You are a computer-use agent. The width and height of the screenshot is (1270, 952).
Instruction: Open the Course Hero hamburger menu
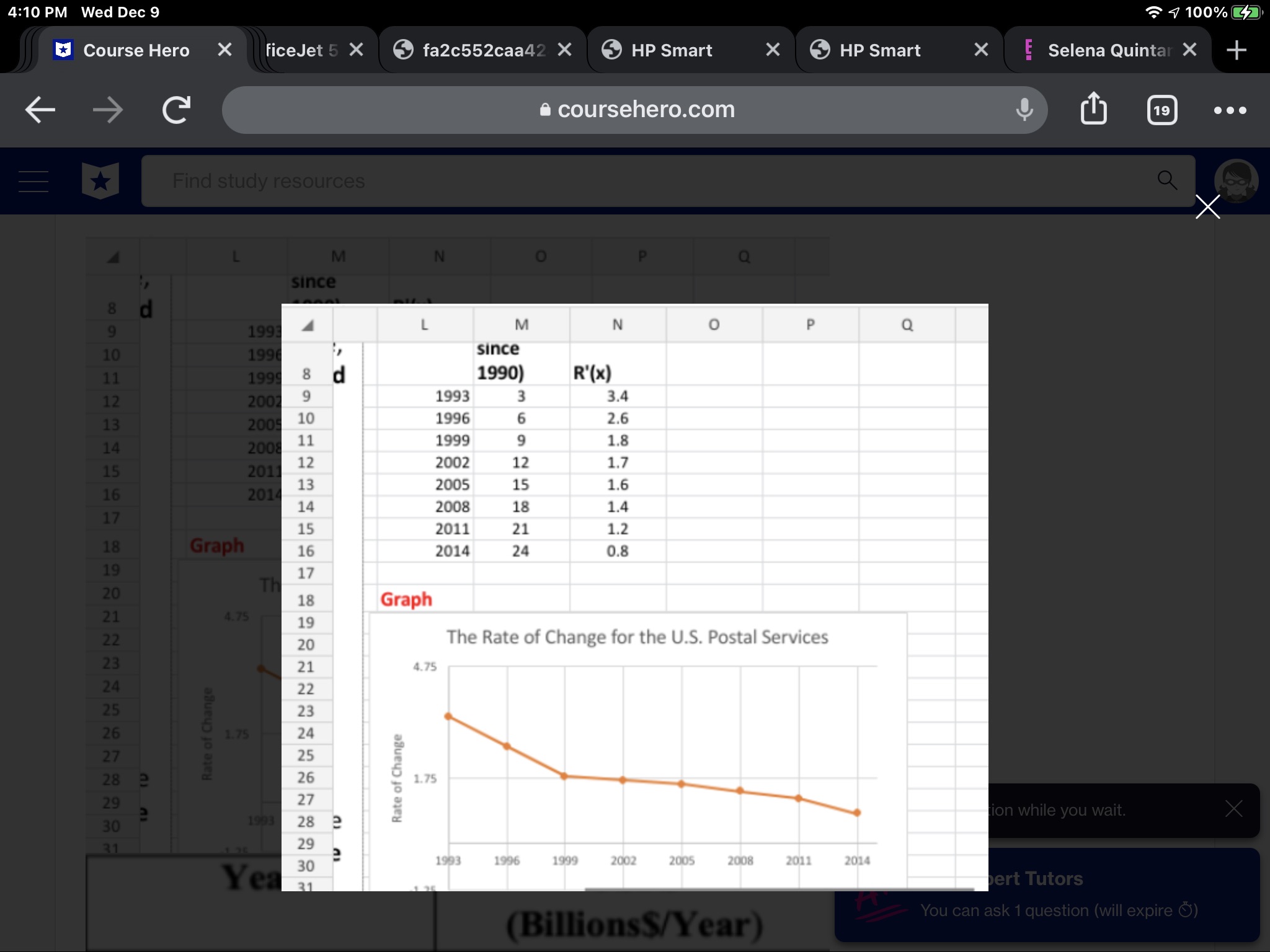click(x=33, y=181)
